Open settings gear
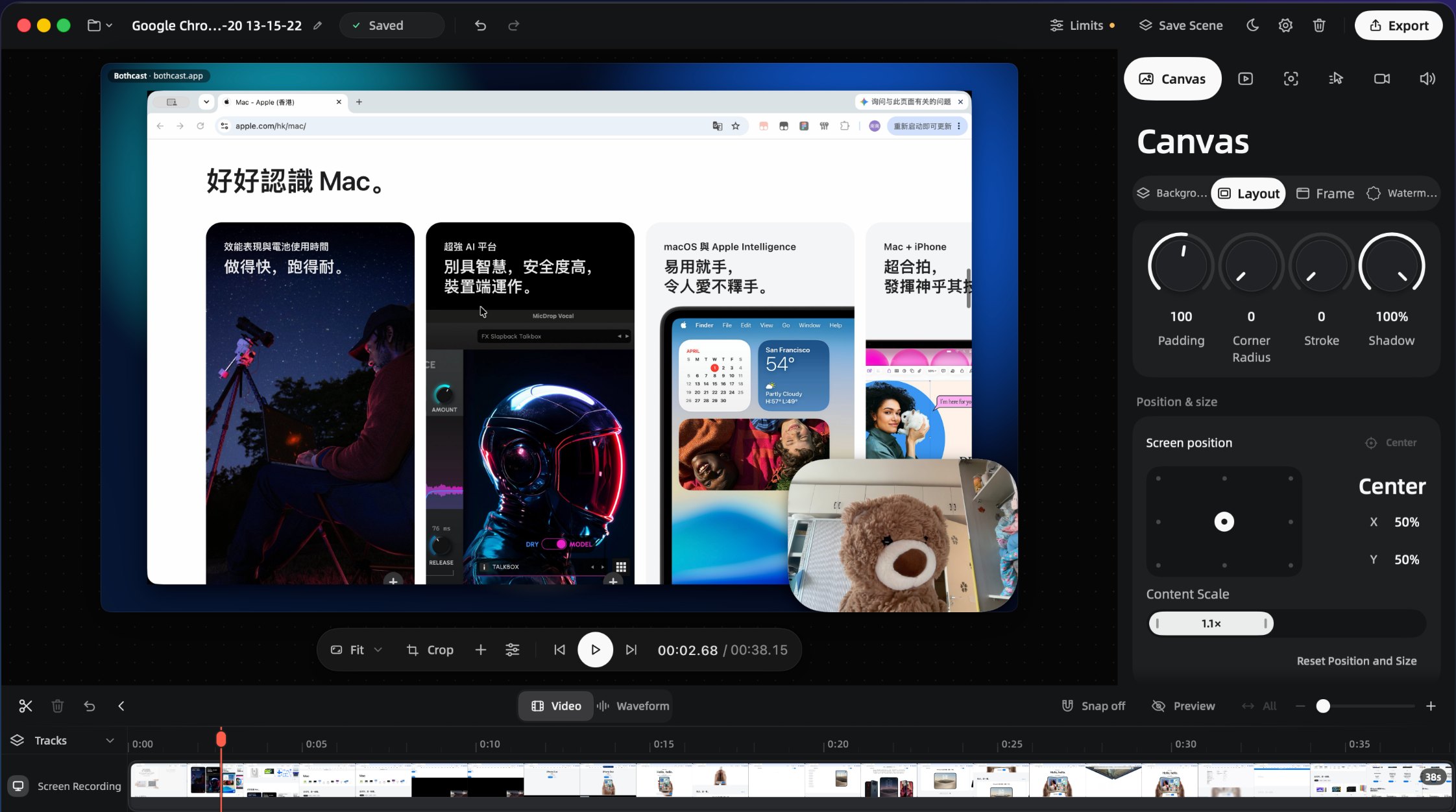 point(1285,25)
